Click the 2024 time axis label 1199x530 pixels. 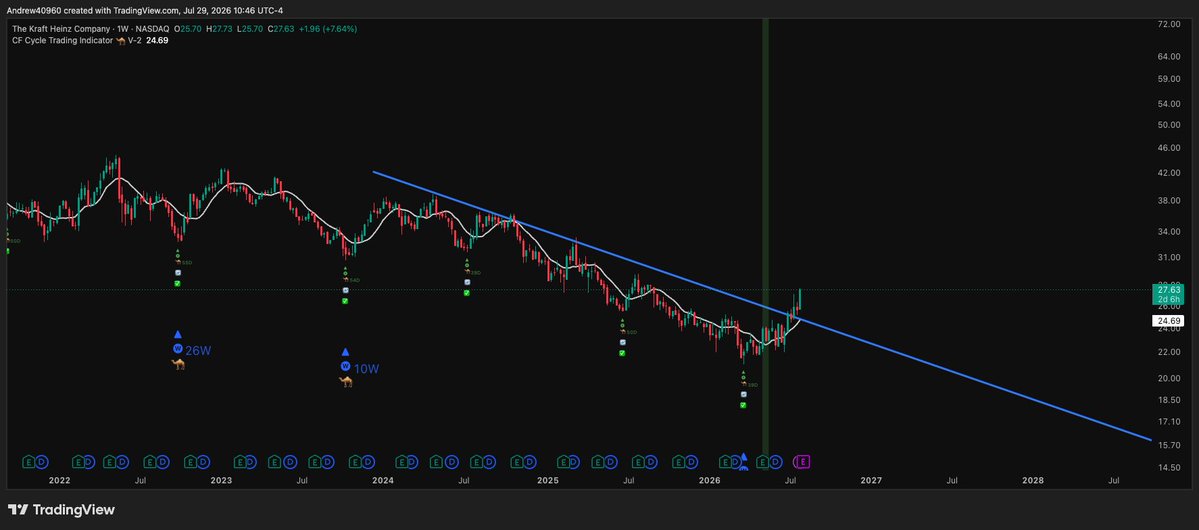(383, 481)
